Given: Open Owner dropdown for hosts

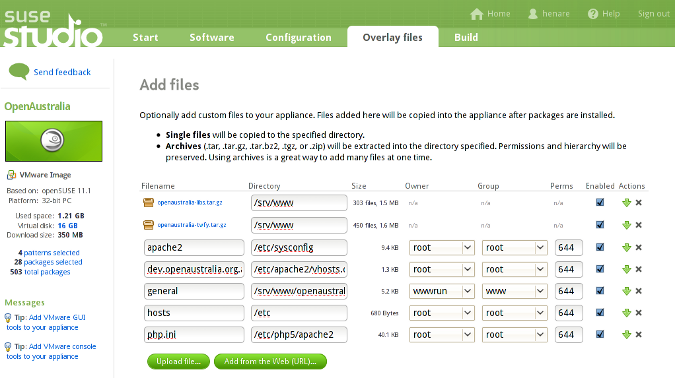Looking at the screenshot, I should [x=442, y=313].
